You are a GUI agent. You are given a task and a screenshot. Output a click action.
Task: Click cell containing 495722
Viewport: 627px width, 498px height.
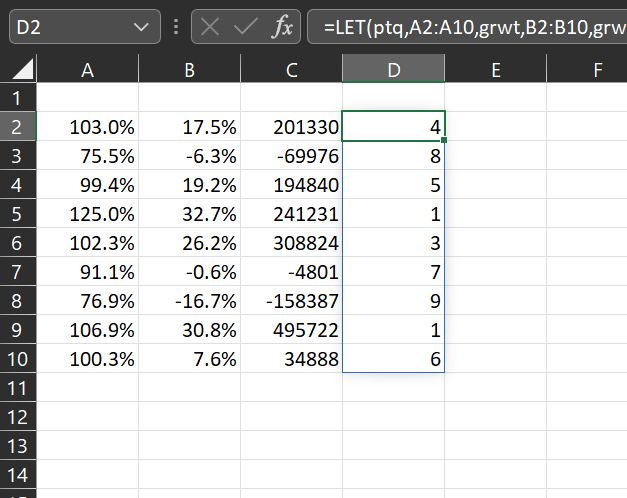pyautogui.click(x=292, y=329)
